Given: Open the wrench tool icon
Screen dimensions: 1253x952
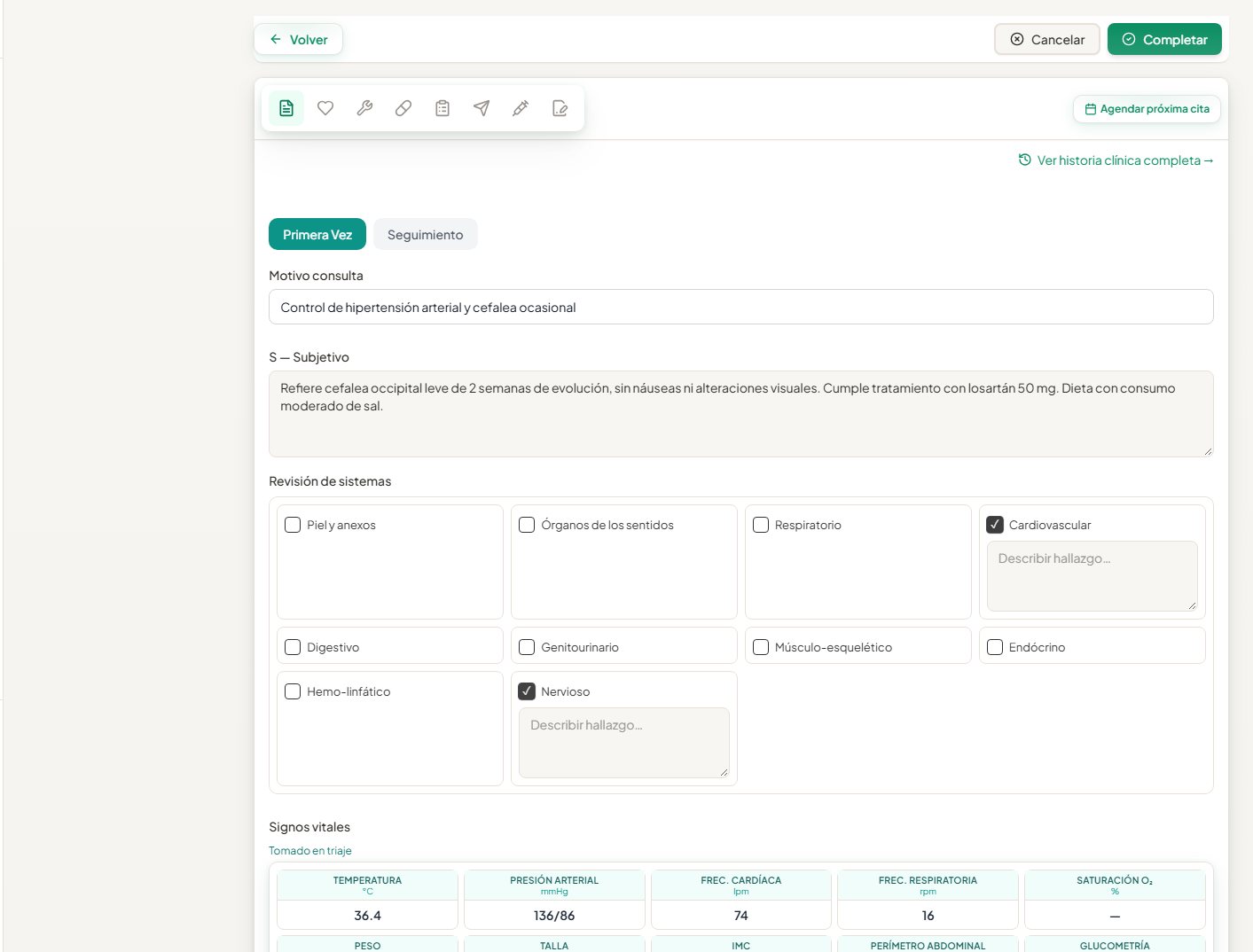Looking at the screenshot, I should [x=364, y=108].
